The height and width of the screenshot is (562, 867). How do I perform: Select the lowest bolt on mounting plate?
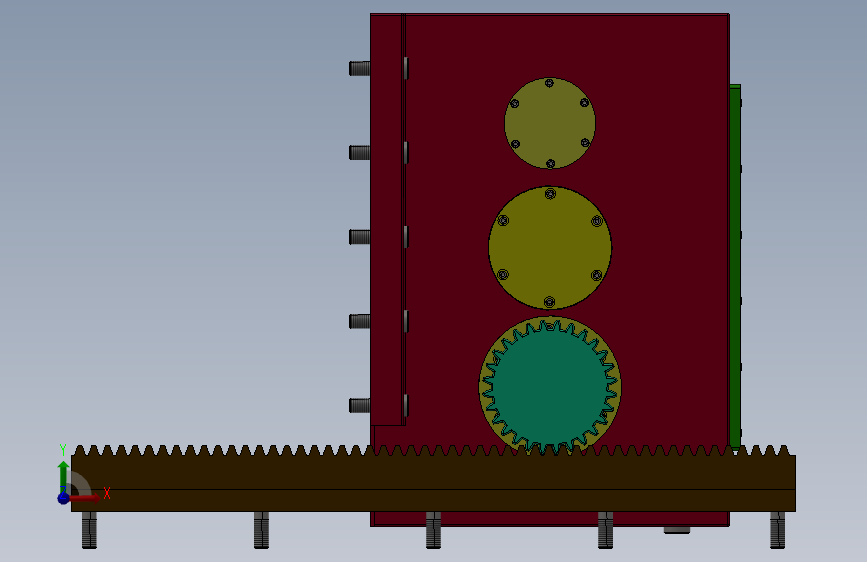pos(360,405)
